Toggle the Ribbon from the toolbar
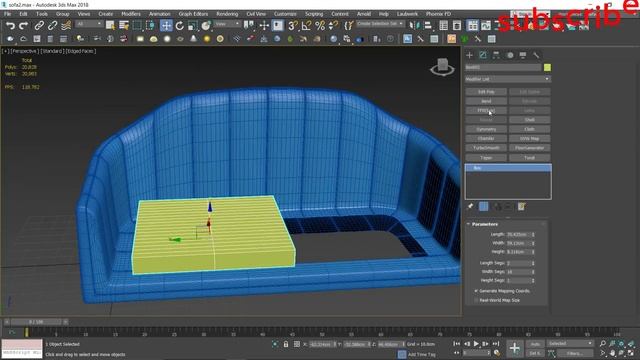Screen dimensions: 640x360 coord(473,26)
